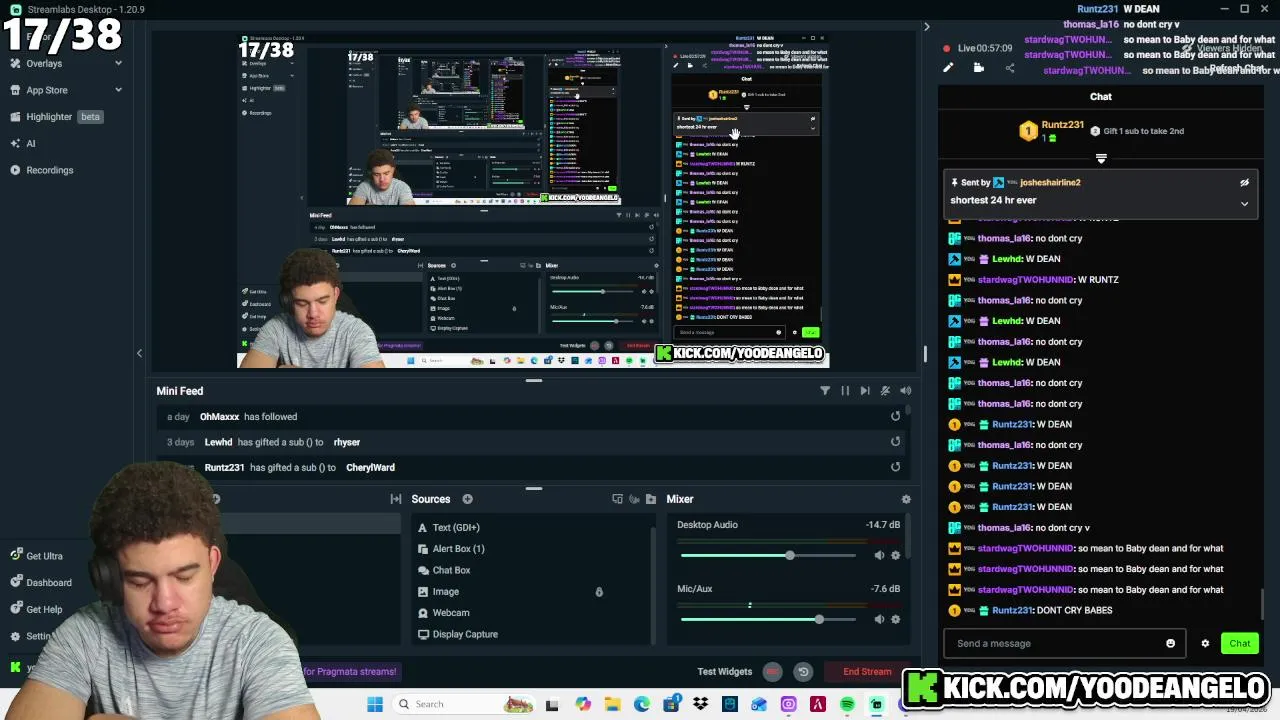Click the End Stream button
Viewport: 1280px width, 720px height.
click(x=867, y=672)
